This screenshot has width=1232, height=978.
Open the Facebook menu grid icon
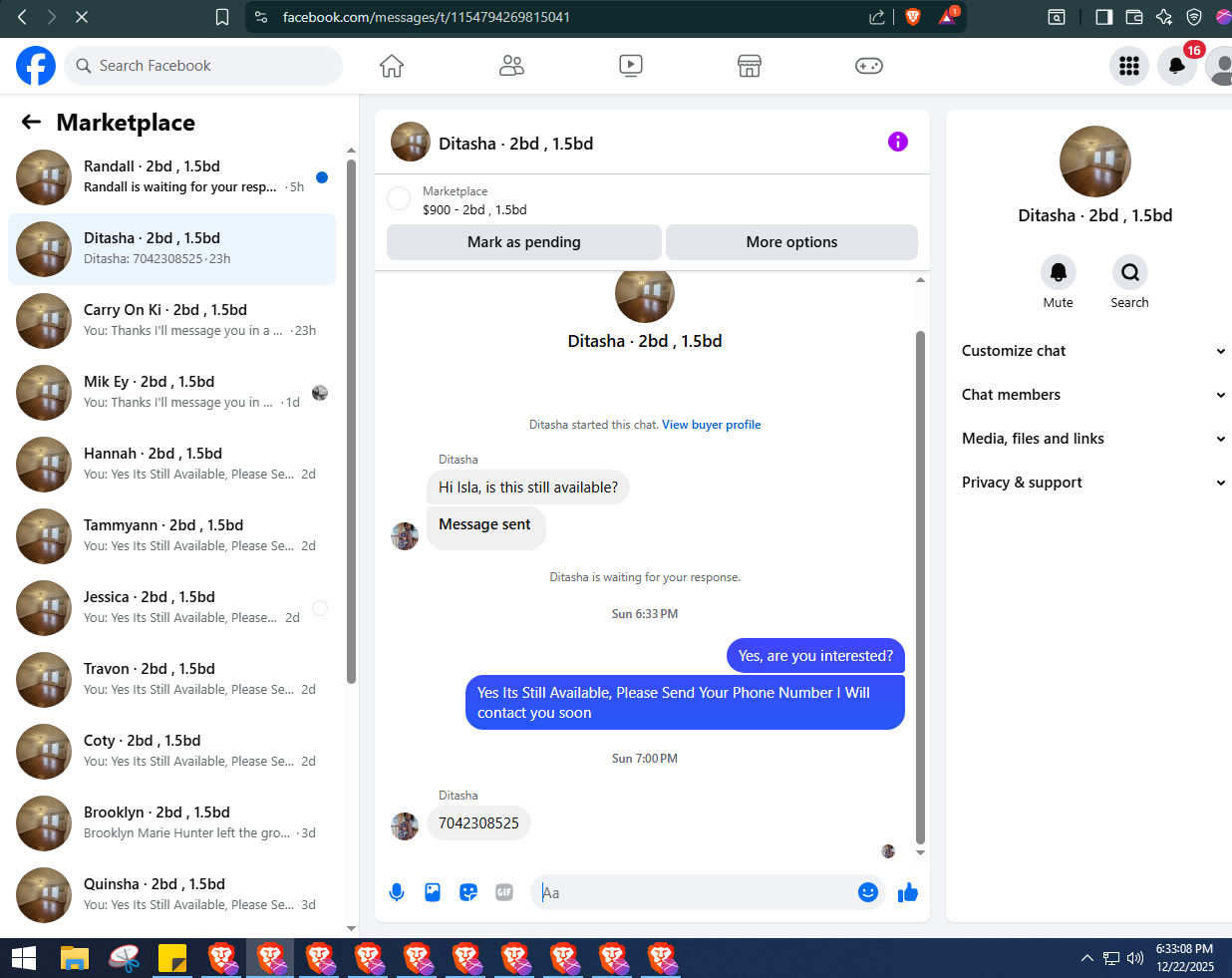1129,66
